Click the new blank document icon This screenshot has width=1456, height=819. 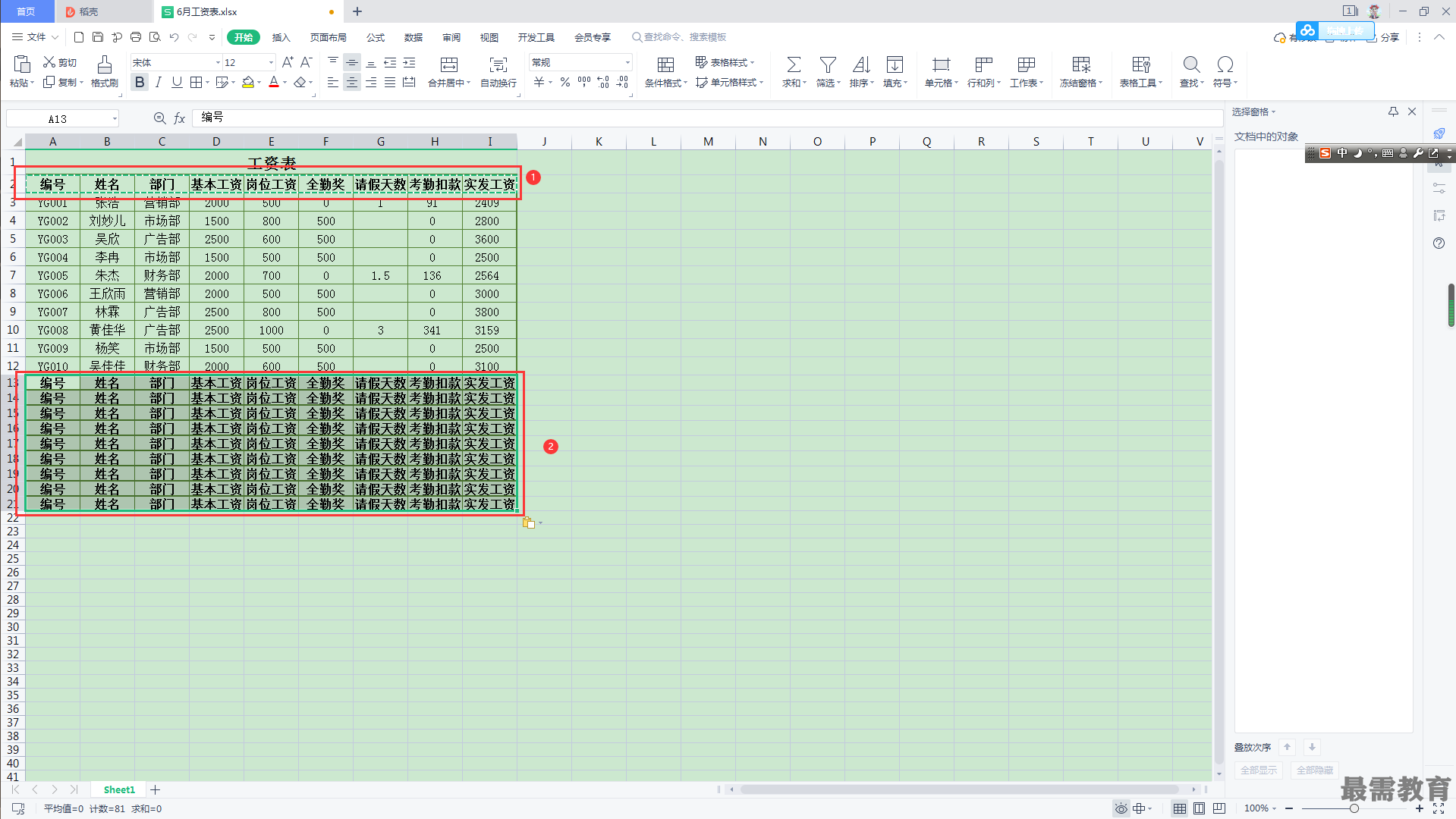(x=79, y=37)
